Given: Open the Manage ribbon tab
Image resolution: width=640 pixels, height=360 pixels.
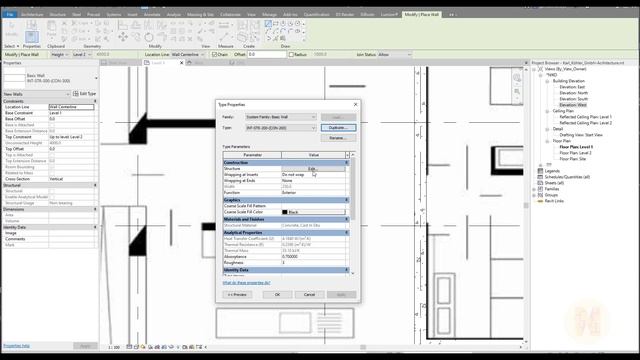Looking at the screenshot, I should [x=269, y=14].
